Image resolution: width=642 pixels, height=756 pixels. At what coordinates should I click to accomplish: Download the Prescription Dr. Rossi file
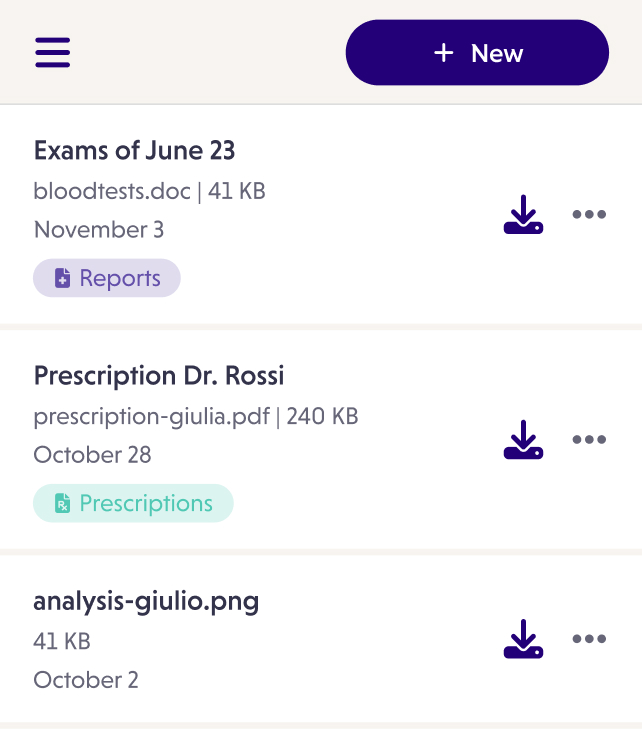pyautogui.click(x=523, y=440)
